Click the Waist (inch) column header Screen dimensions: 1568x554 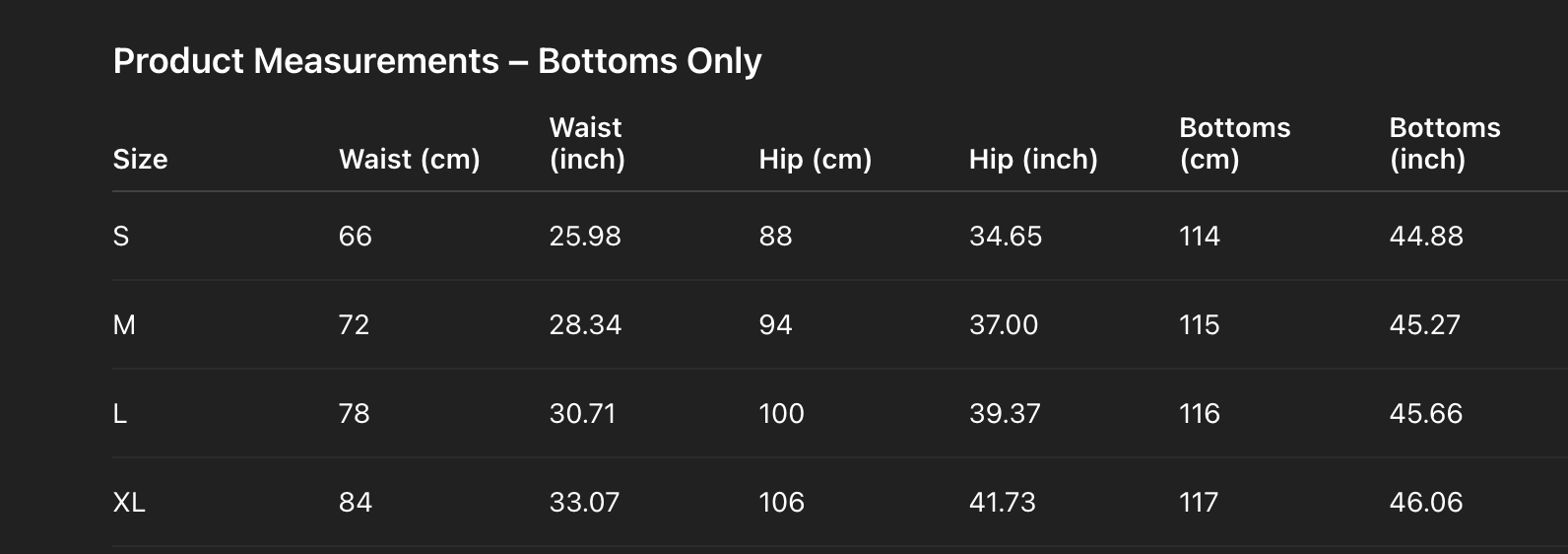[x=586, y=143]
